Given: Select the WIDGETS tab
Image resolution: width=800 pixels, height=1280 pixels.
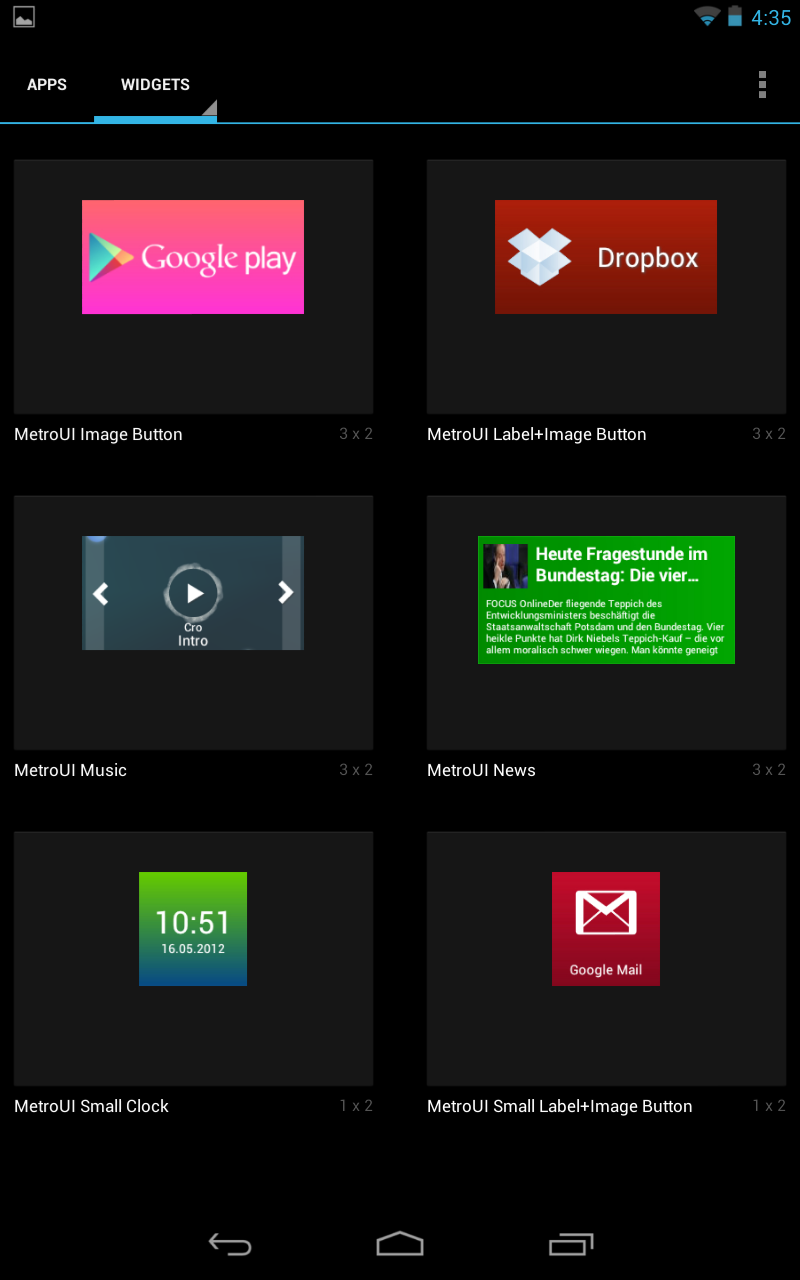Looking at the screenshot, I should [x=155, y=85].
